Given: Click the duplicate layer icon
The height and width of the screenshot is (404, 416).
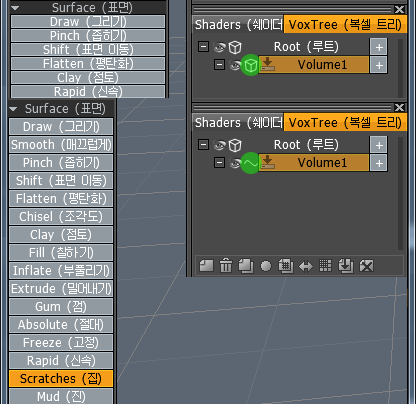Looking at the screenshot, I should coord(246,266).
